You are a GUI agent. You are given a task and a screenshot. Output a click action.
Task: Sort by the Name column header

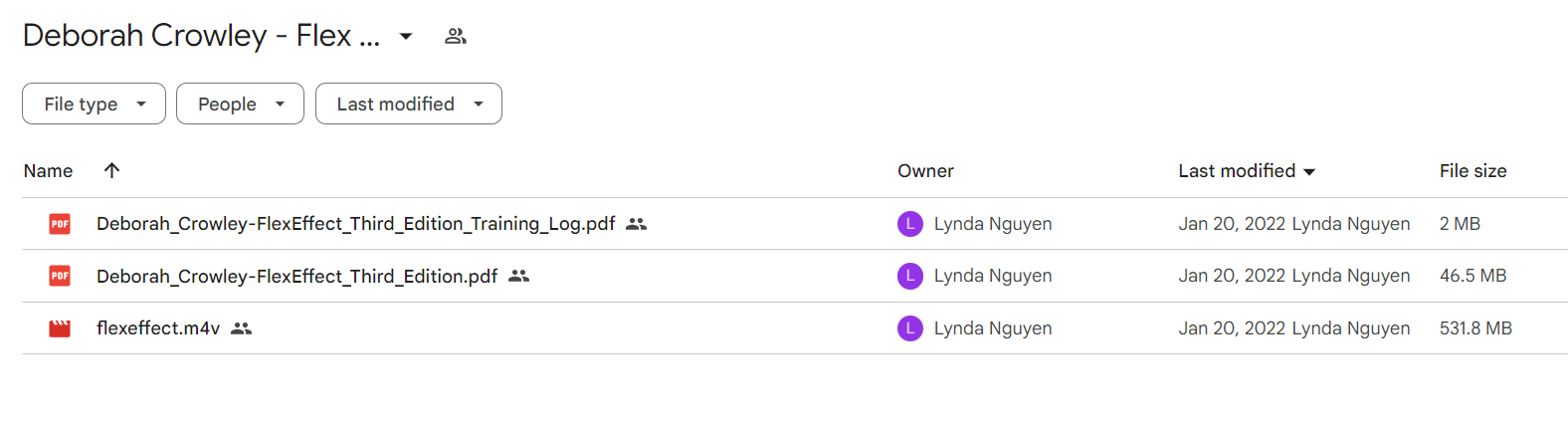pos(48,171)
